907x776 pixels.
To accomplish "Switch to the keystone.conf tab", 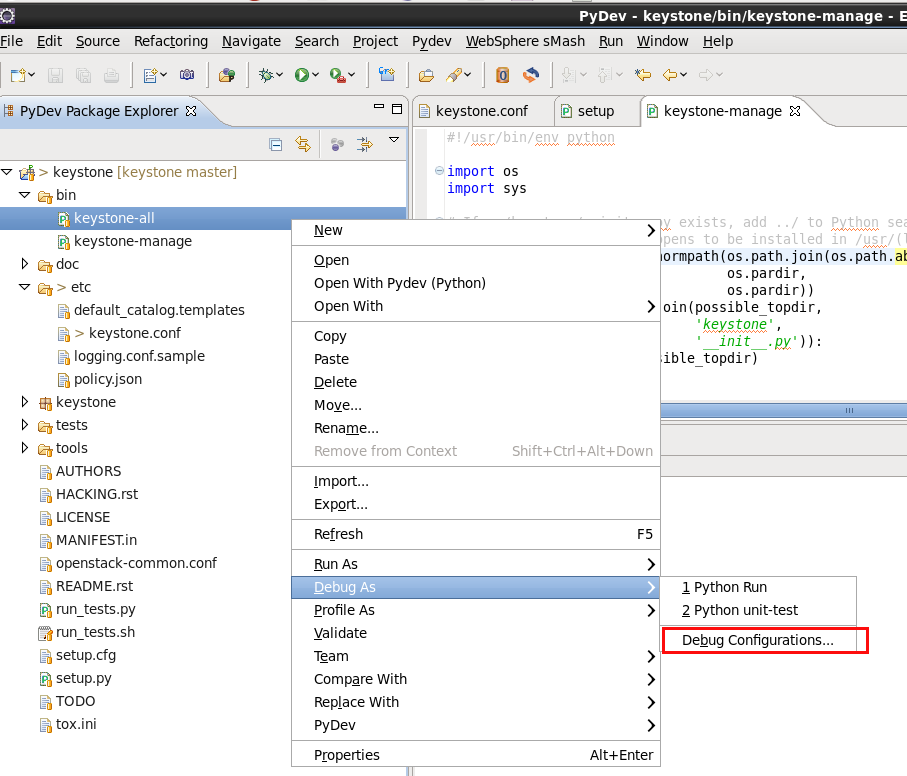I will (484, 111).
